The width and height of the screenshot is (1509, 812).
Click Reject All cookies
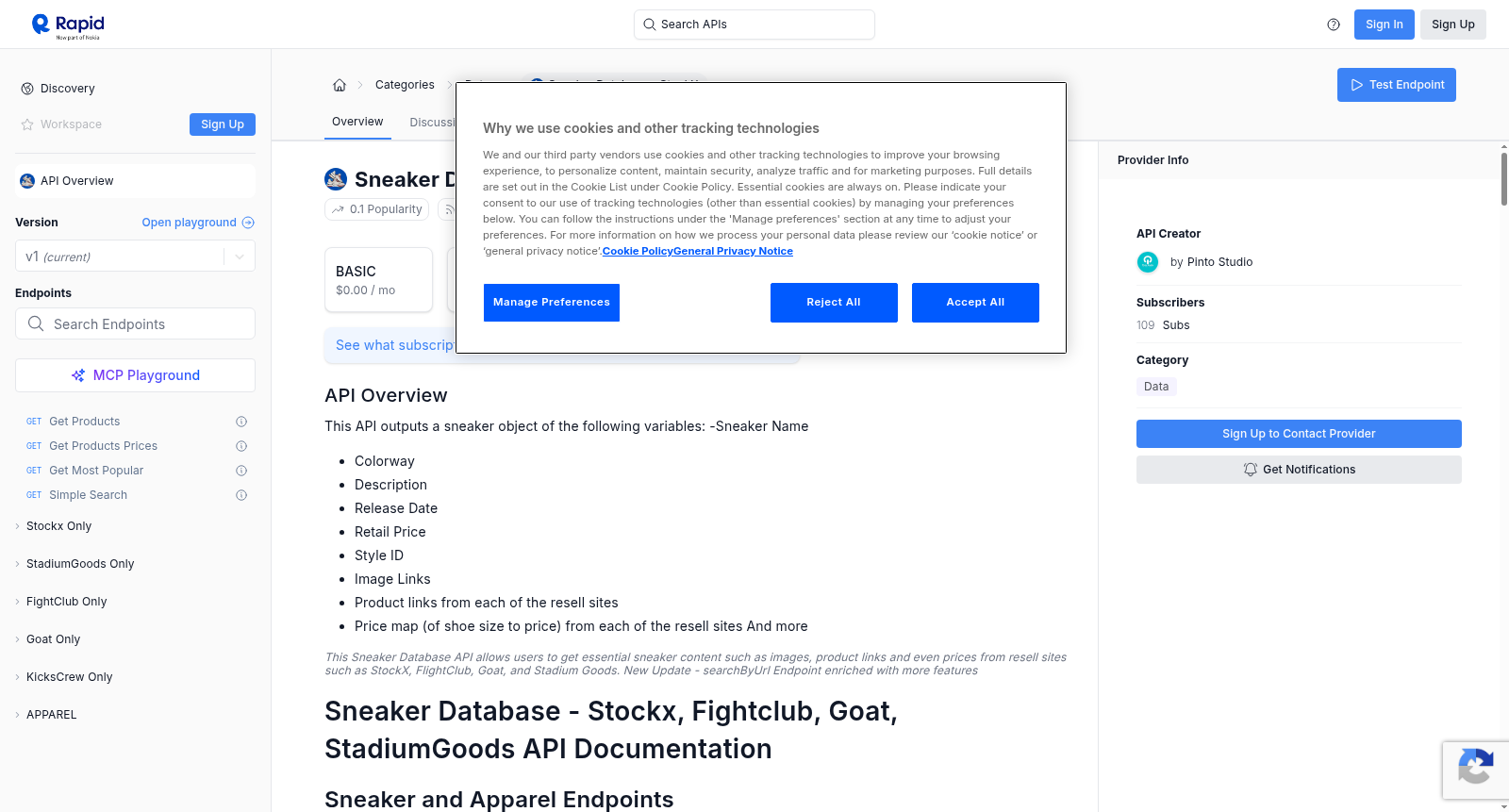(x=834, y=303)
